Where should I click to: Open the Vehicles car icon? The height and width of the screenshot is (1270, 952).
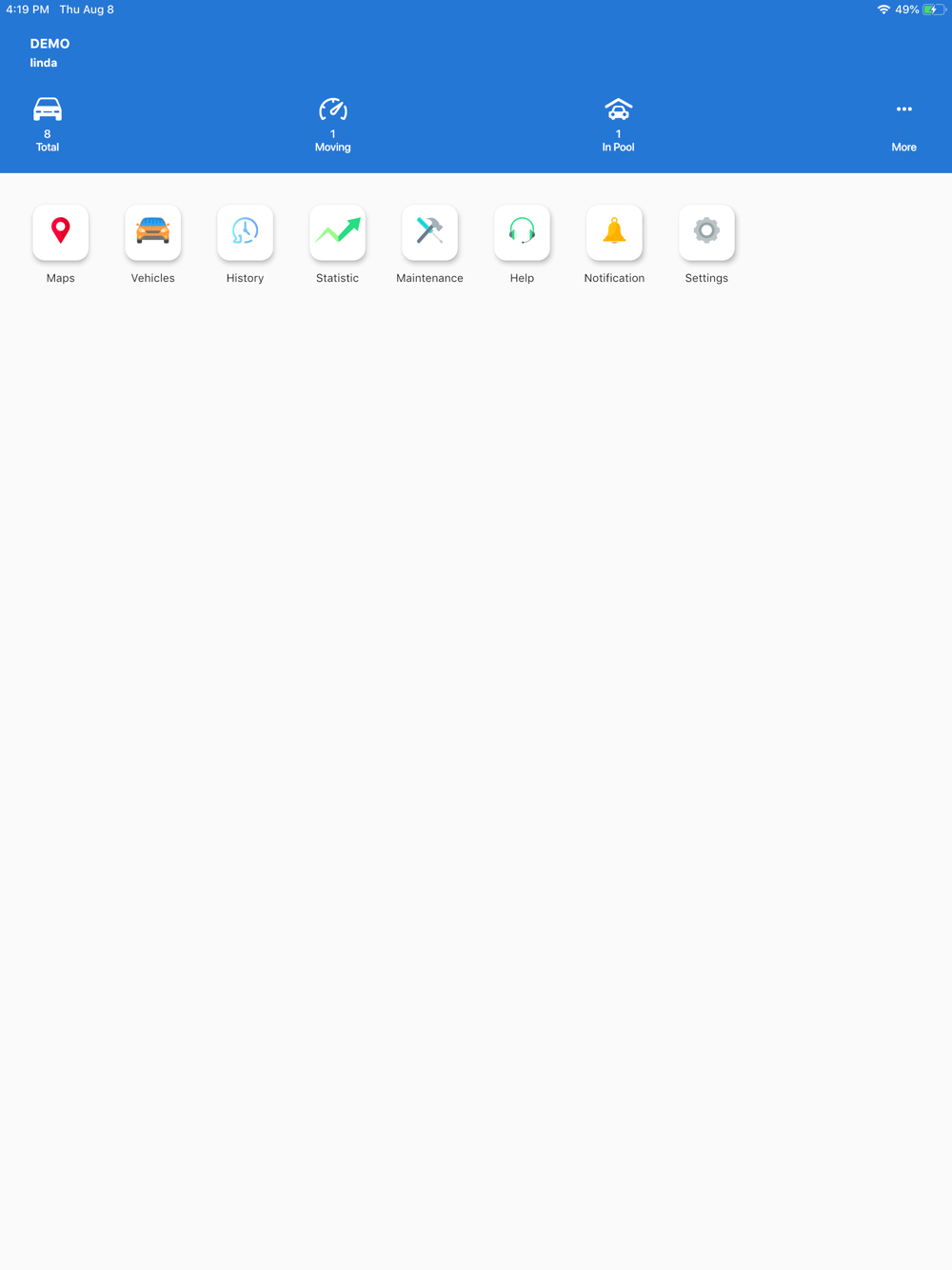152,231
